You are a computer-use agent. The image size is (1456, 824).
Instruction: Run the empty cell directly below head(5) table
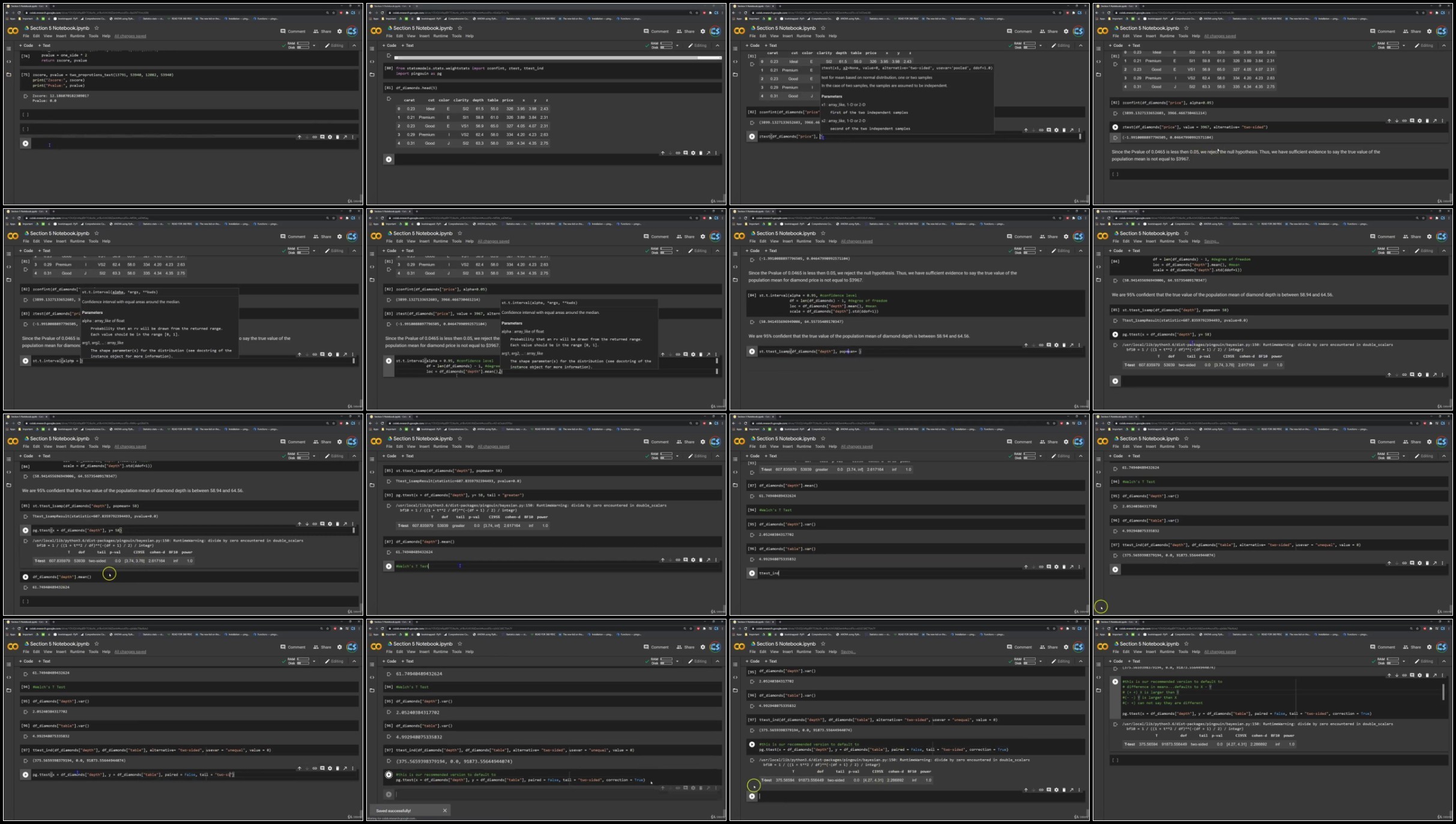[388, 159]
